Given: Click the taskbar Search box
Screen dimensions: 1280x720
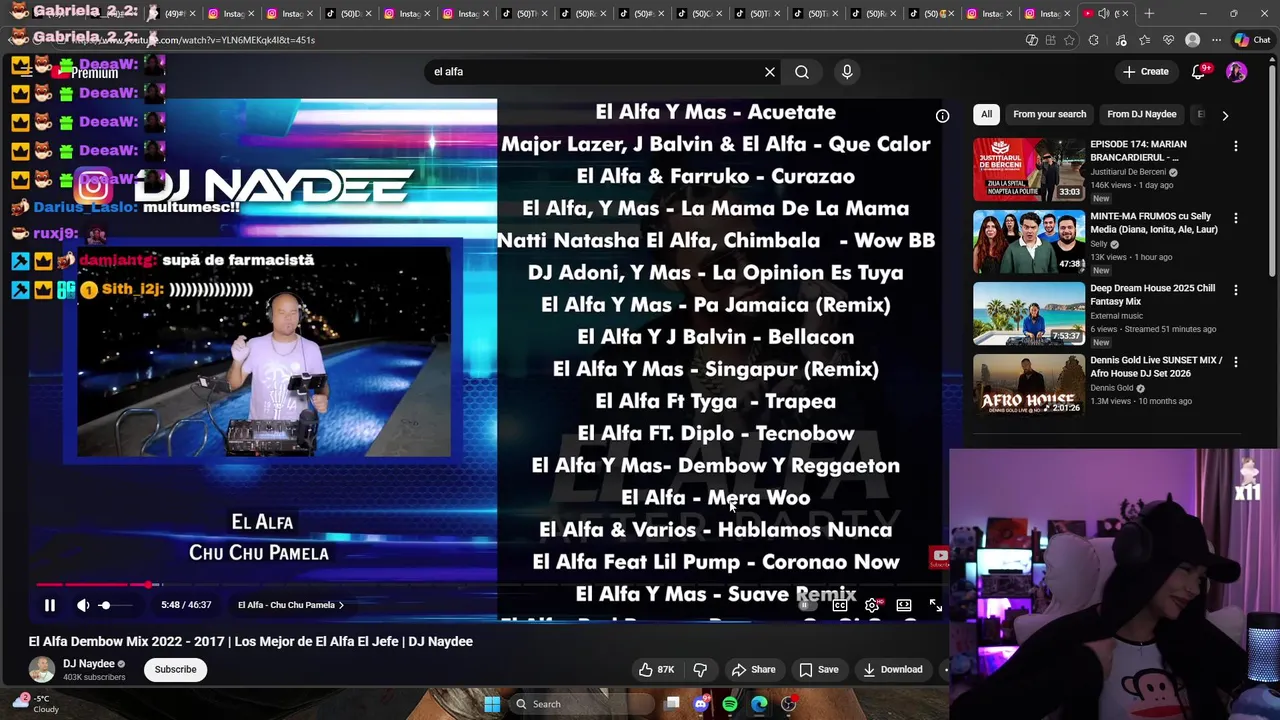Looking at the screenshot, I should 580,704.
